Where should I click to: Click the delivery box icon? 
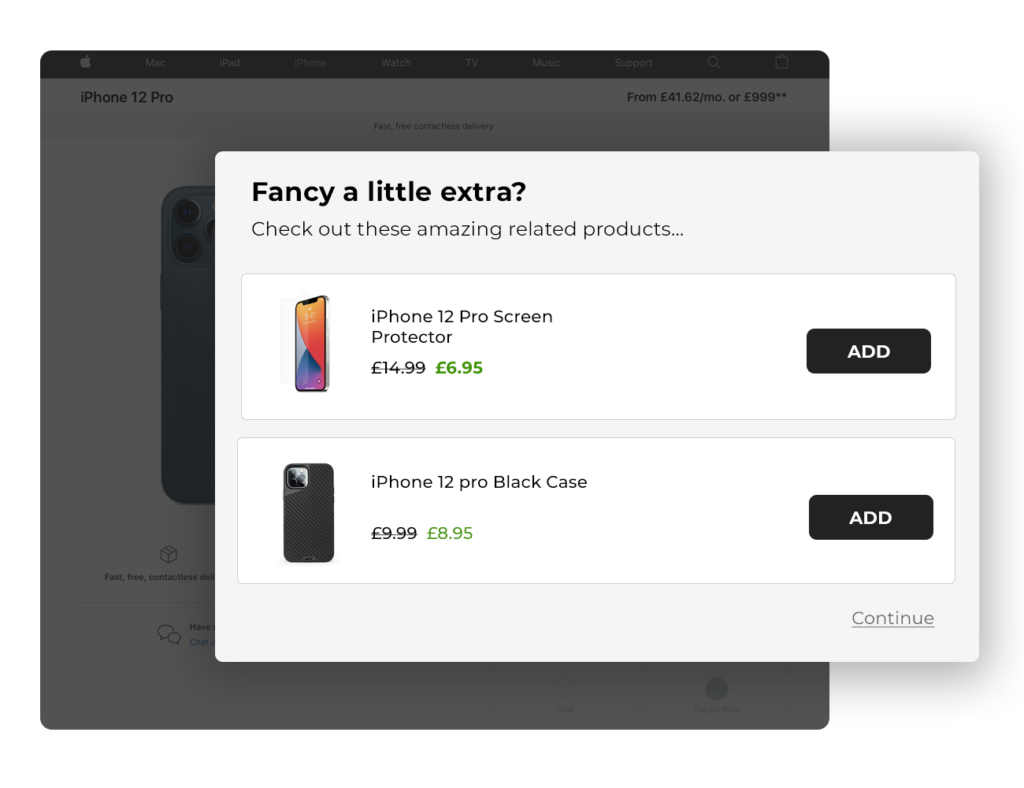click(x=169, y=554)
